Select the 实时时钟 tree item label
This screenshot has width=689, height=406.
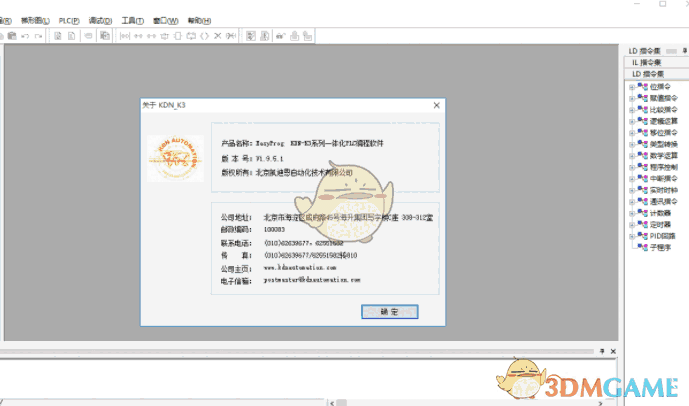(x=664, y=190)
